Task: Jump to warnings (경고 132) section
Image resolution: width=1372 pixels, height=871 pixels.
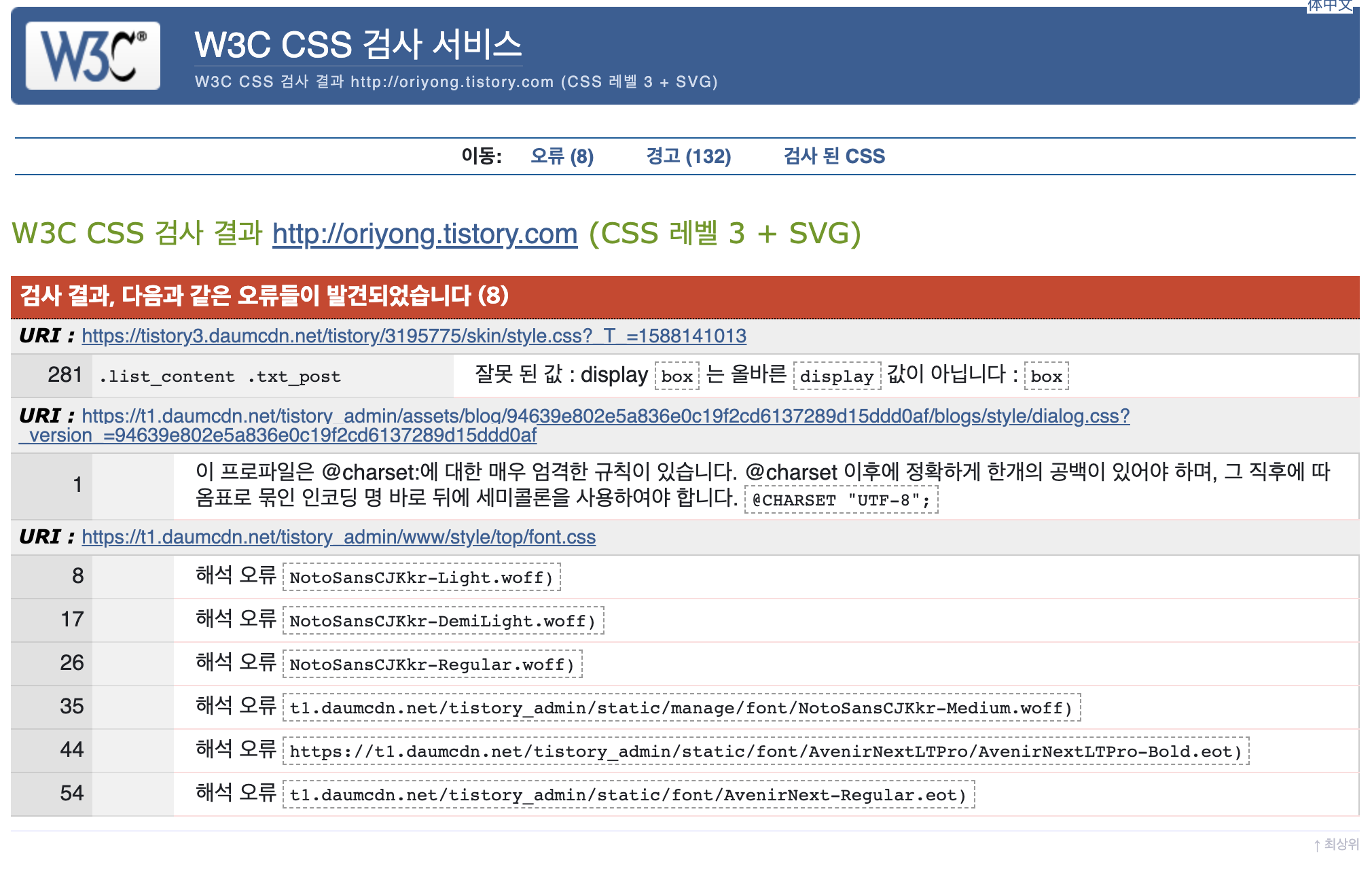Action: [x=688, y=156]
